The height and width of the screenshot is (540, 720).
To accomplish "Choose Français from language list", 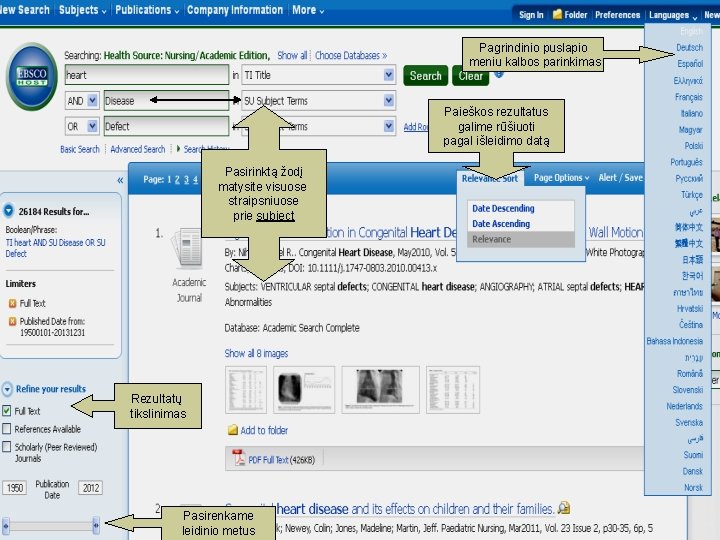I will [688, 97].
